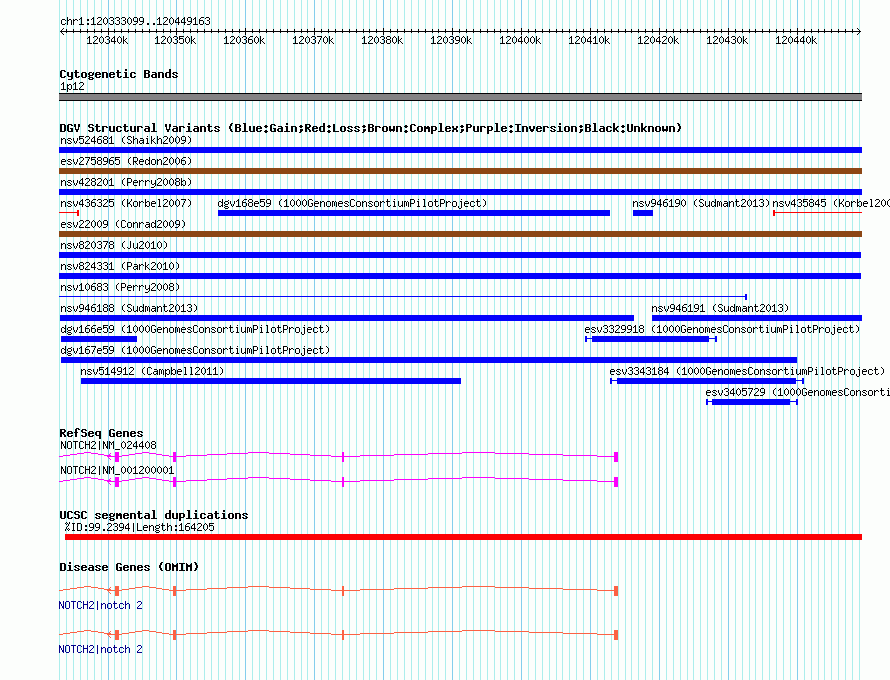Select the red segmental duplication bar
The width and height of the screenshot is (890, 680).
tap(463, 537)
